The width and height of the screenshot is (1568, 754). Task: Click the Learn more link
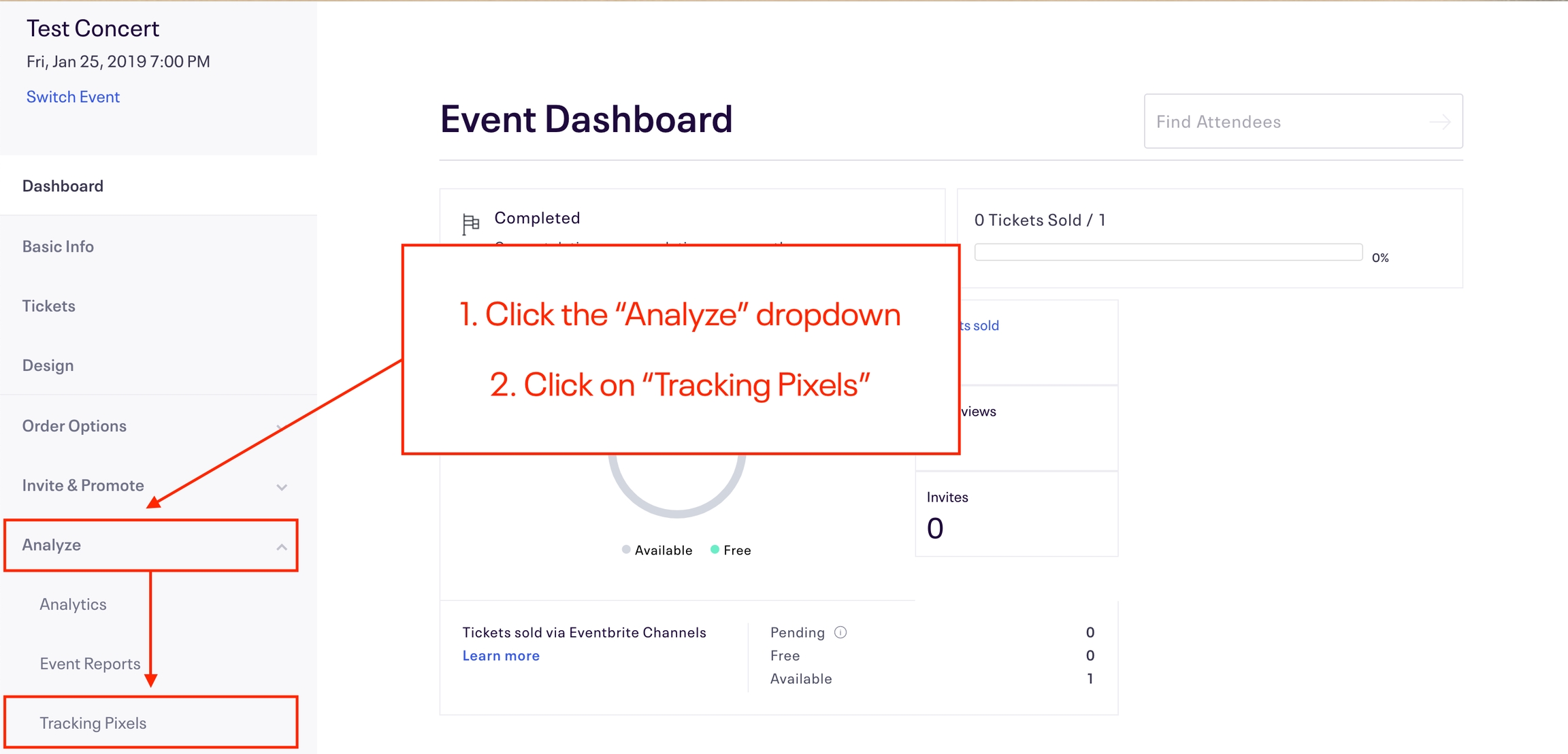click(501, 655)
